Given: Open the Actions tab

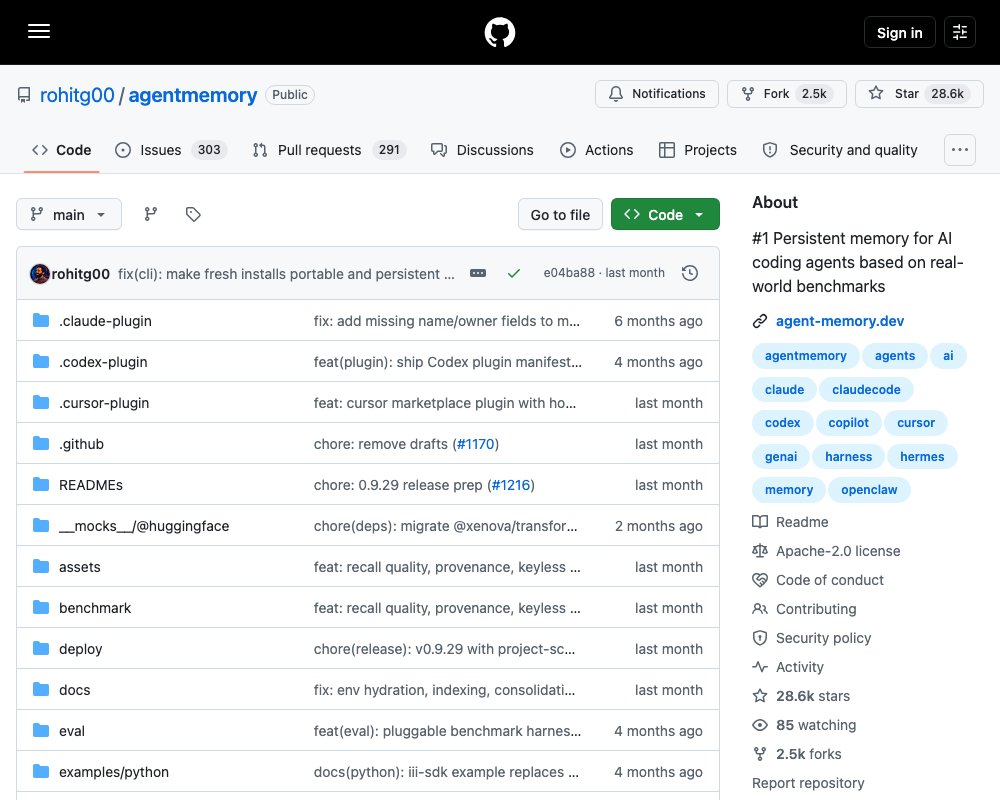Looking at the screenshot, I should tap(596, 150).
